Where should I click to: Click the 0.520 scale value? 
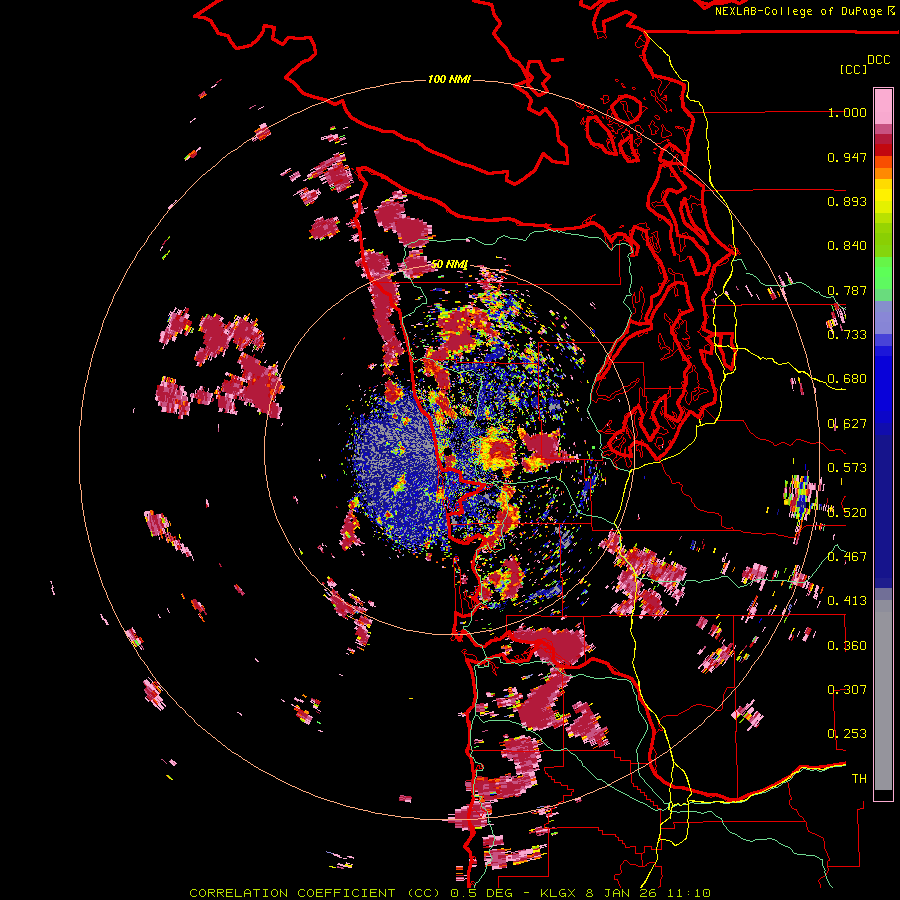coord(847,513)
